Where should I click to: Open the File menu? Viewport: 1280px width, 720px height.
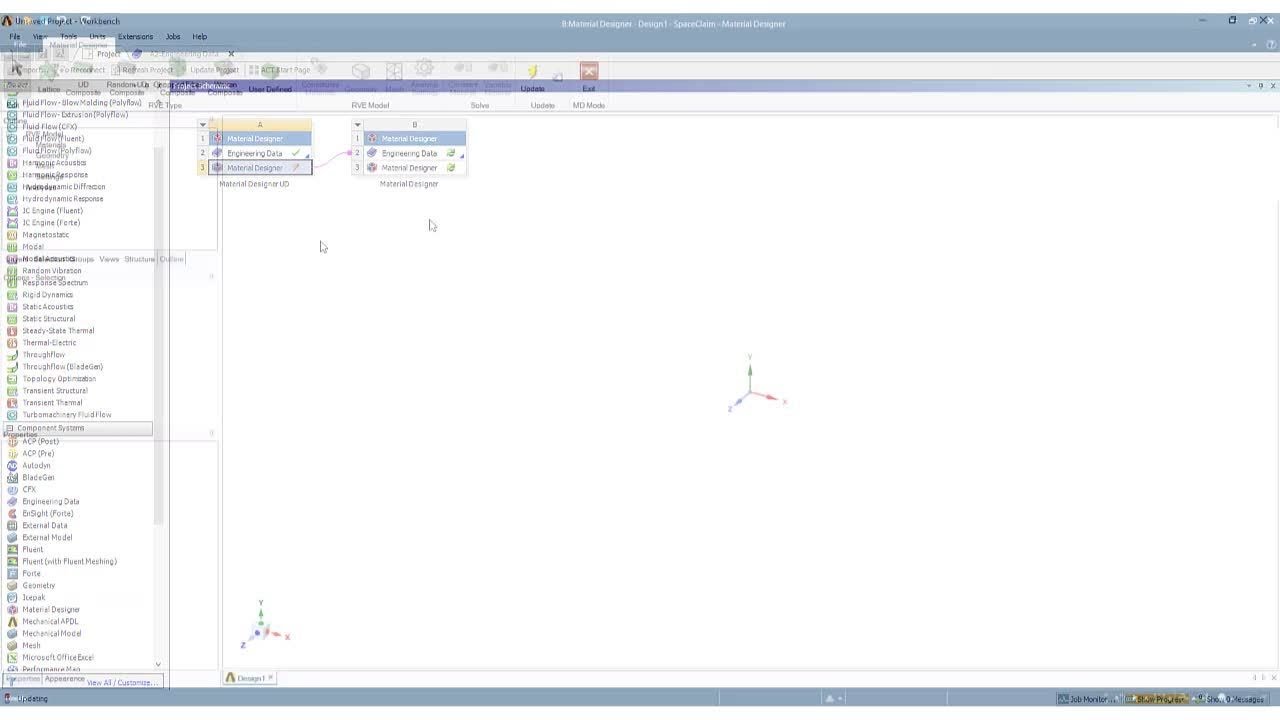(15, 36)
